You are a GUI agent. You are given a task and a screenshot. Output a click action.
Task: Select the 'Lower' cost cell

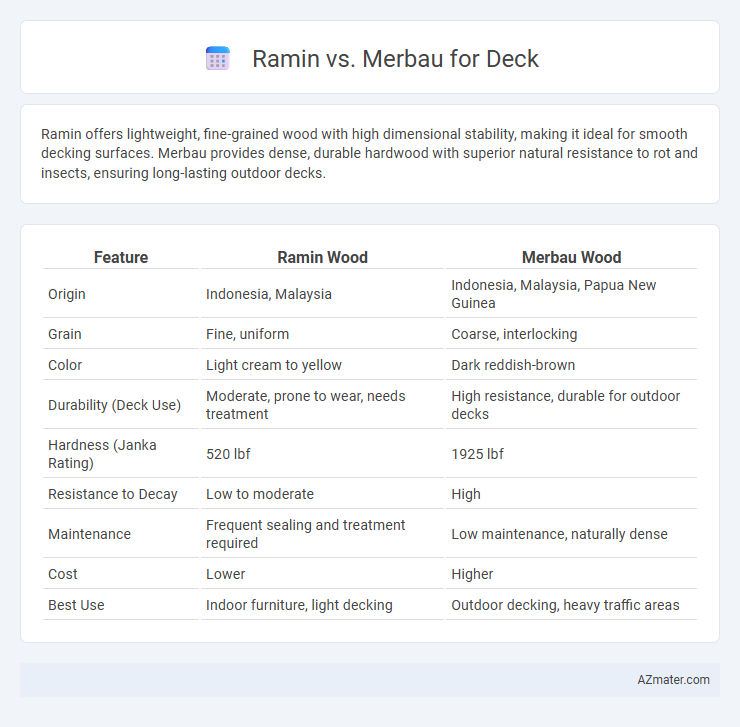click(x=225, y=574)
